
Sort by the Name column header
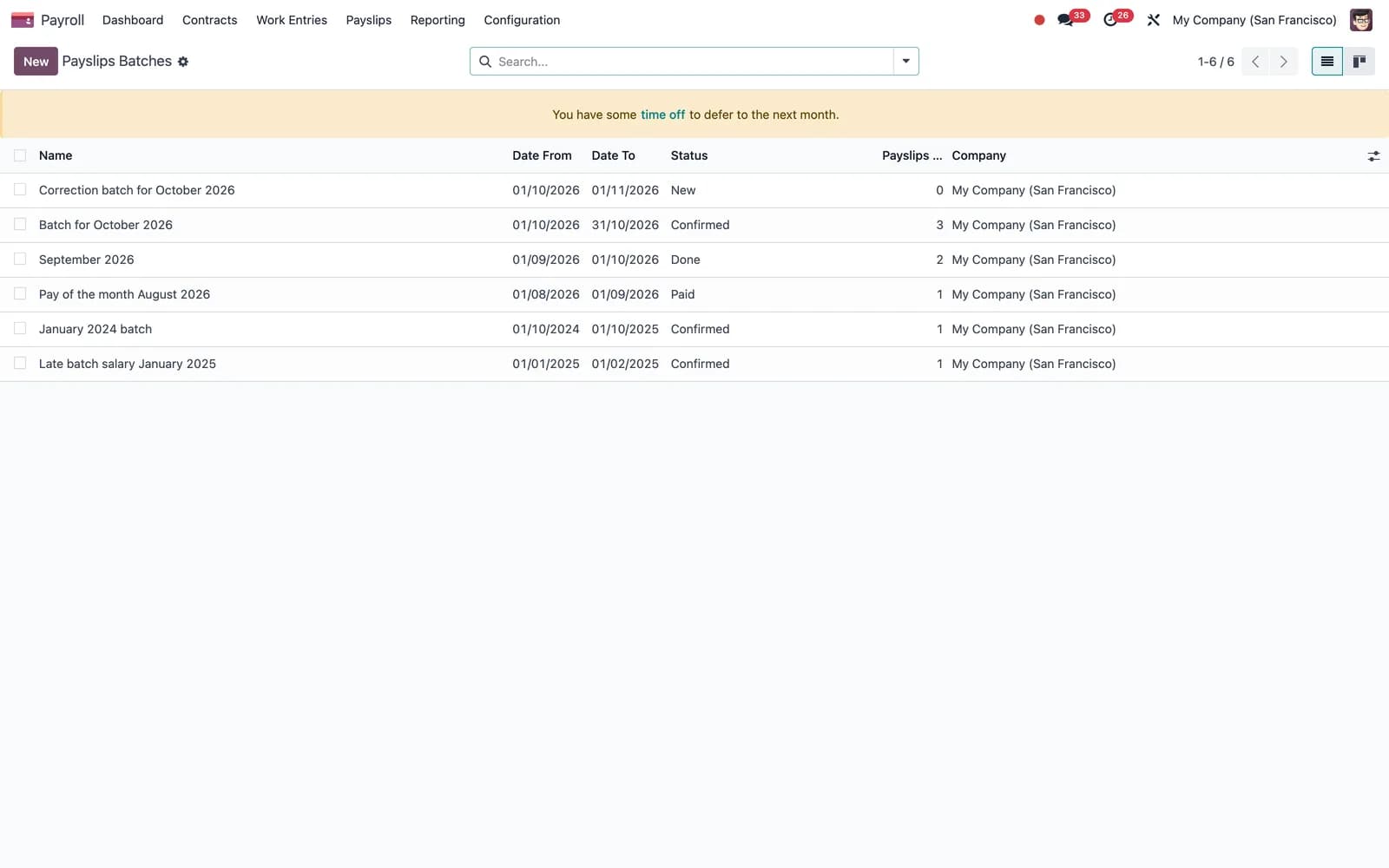coord(56,155)
